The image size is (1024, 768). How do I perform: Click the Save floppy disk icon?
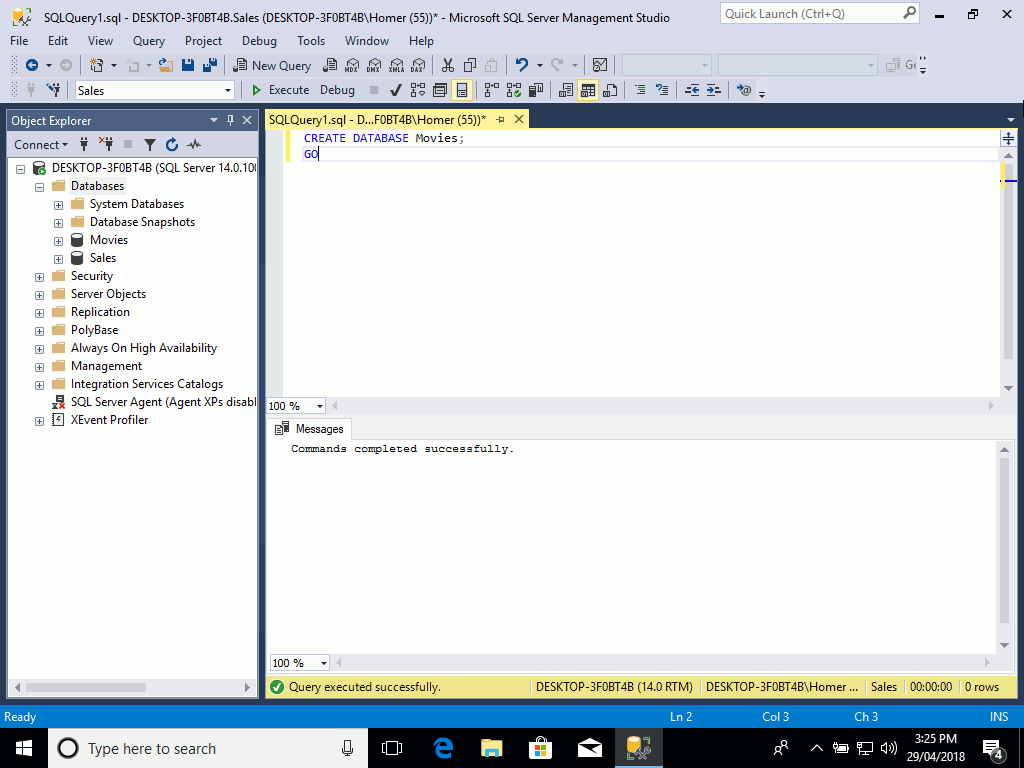tap(188, 65)
